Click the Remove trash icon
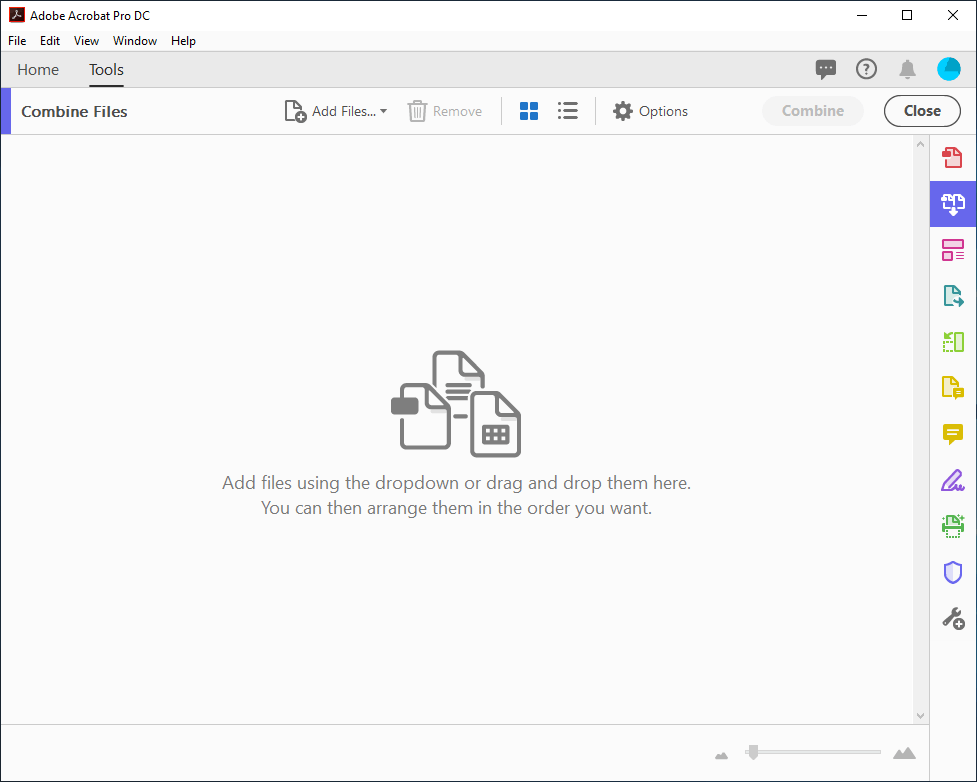 click(417, 112)
